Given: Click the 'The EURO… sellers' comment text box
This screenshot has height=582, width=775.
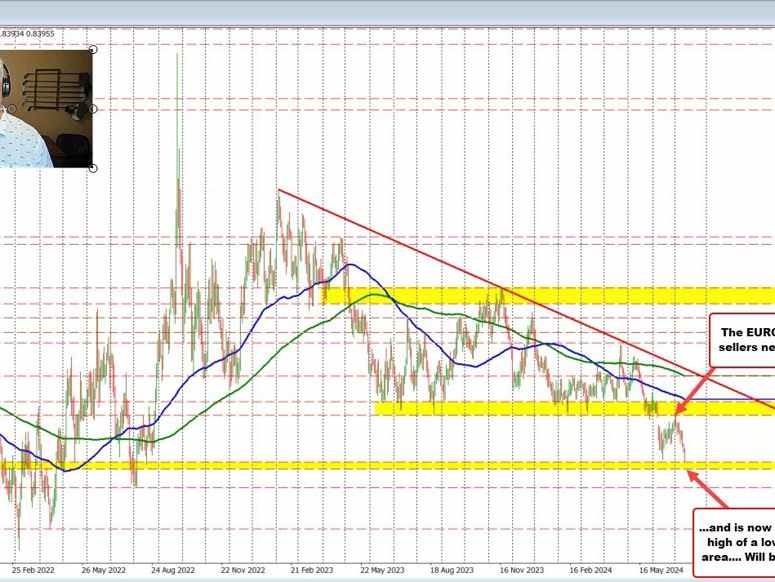Looking at the screenshot, I should [742, 340].
